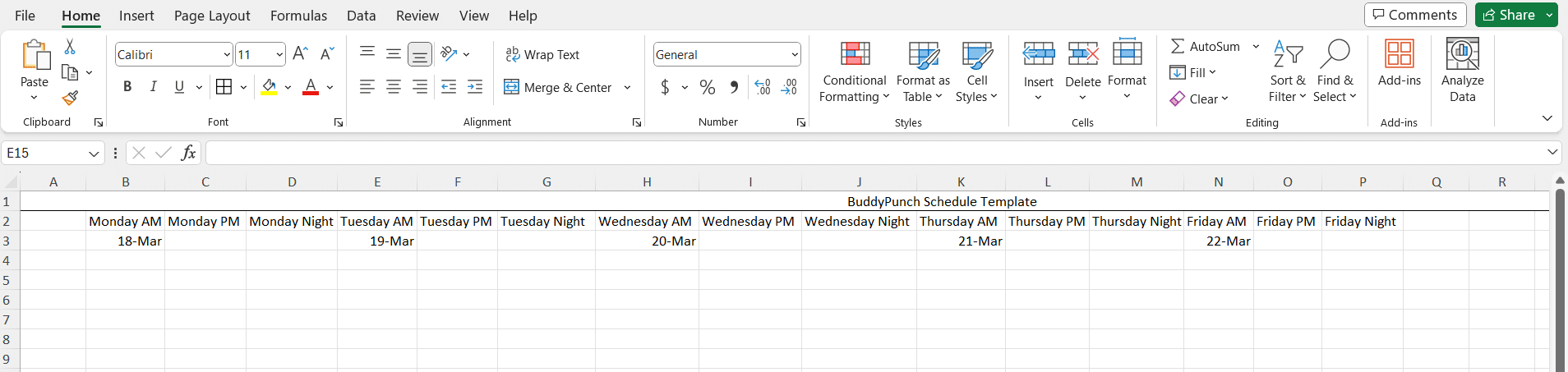Switch to the Formulas tab

[x=298, y=16]
